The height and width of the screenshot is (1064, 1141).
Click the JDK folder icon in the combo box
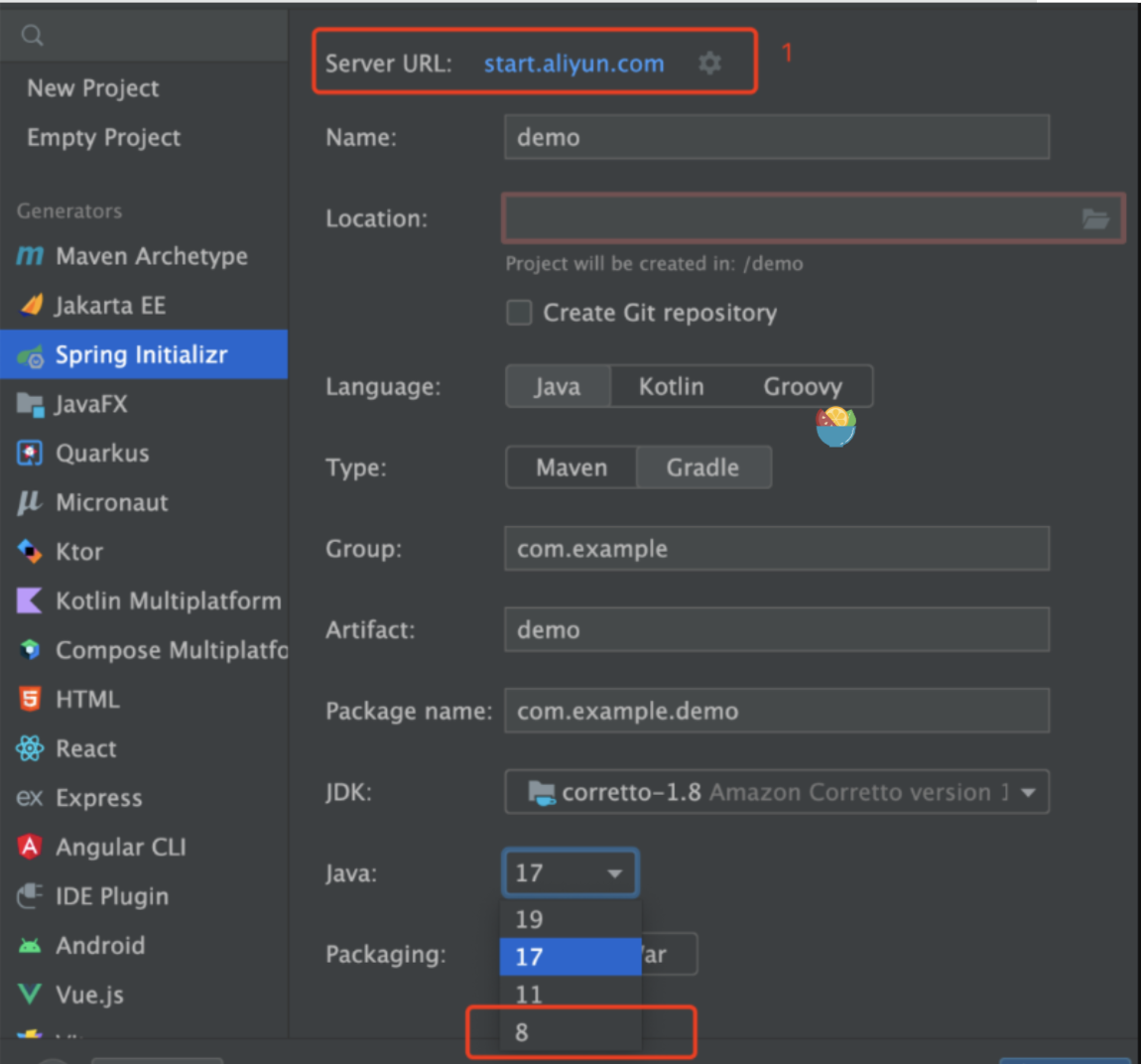(x=542, y=793)
